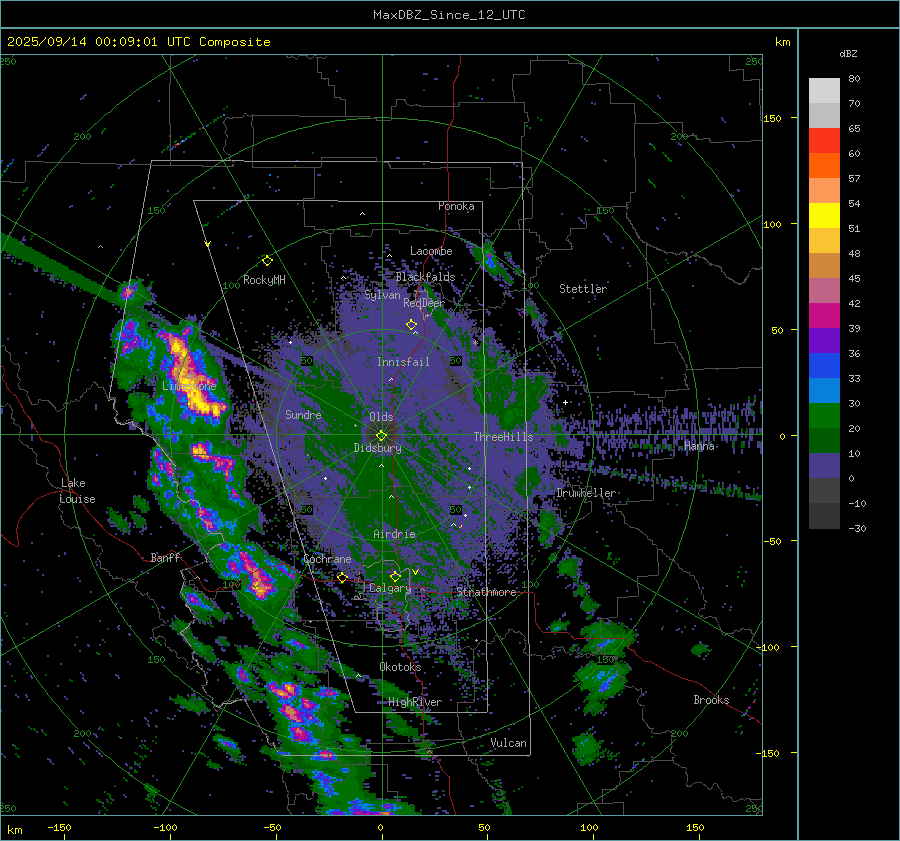Image resolution: width=900 pixels, height=841 pixels.
Task: Click the 33 value on the dBZ legend
Action: pos(854,378)
